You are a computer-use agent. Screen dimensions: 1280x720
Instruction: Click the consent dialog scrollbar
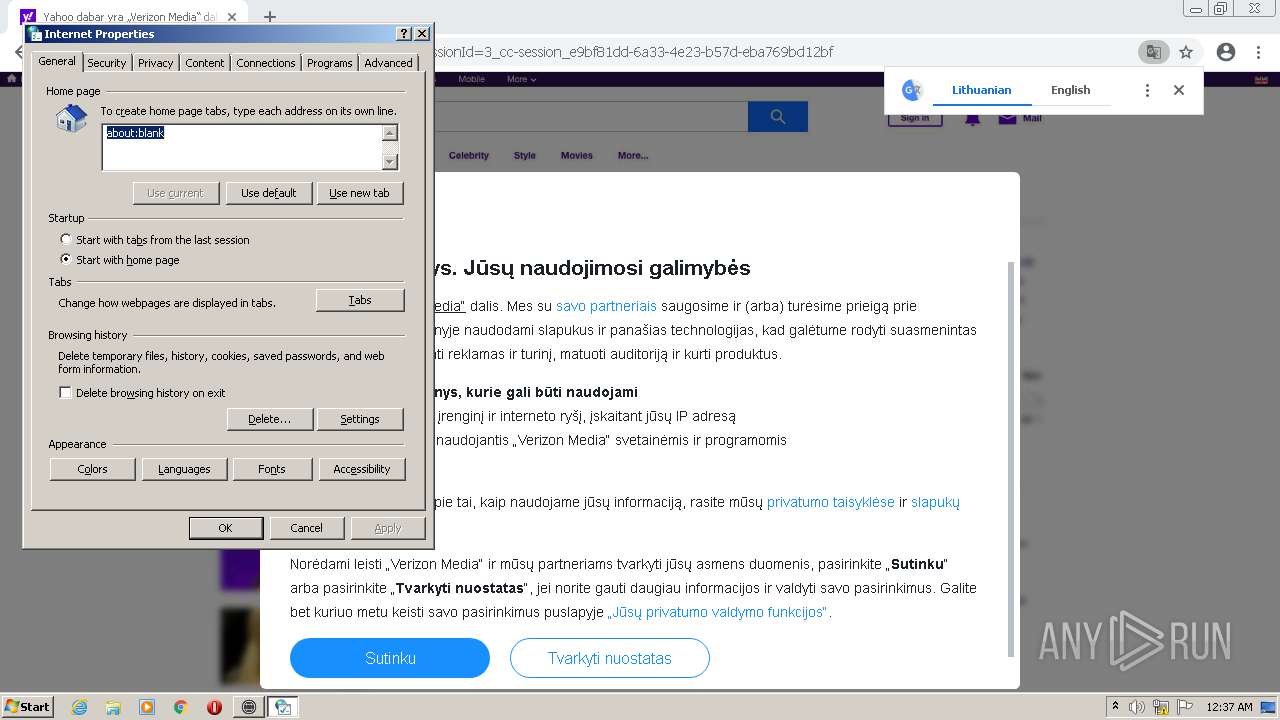[x=1011, y=458]
